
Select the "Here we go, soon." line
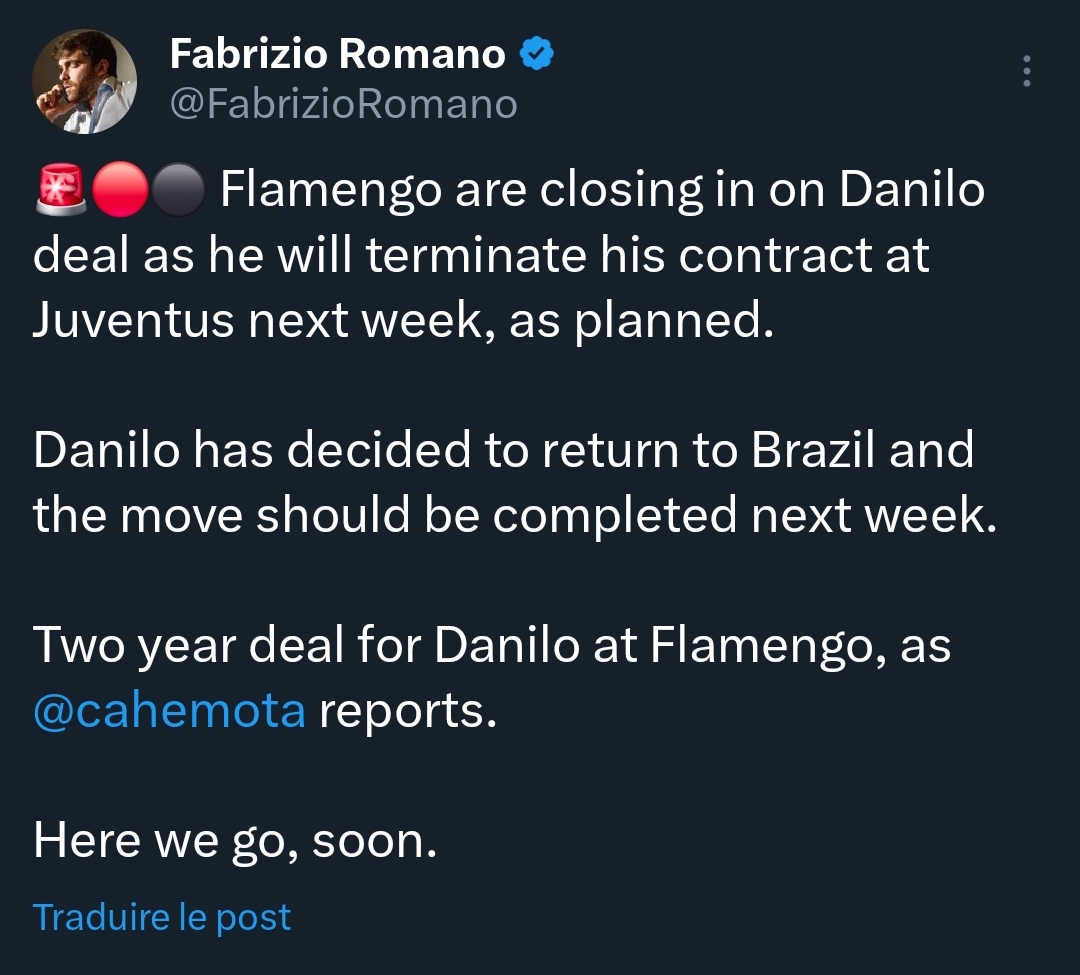click(x=235, y=841)
